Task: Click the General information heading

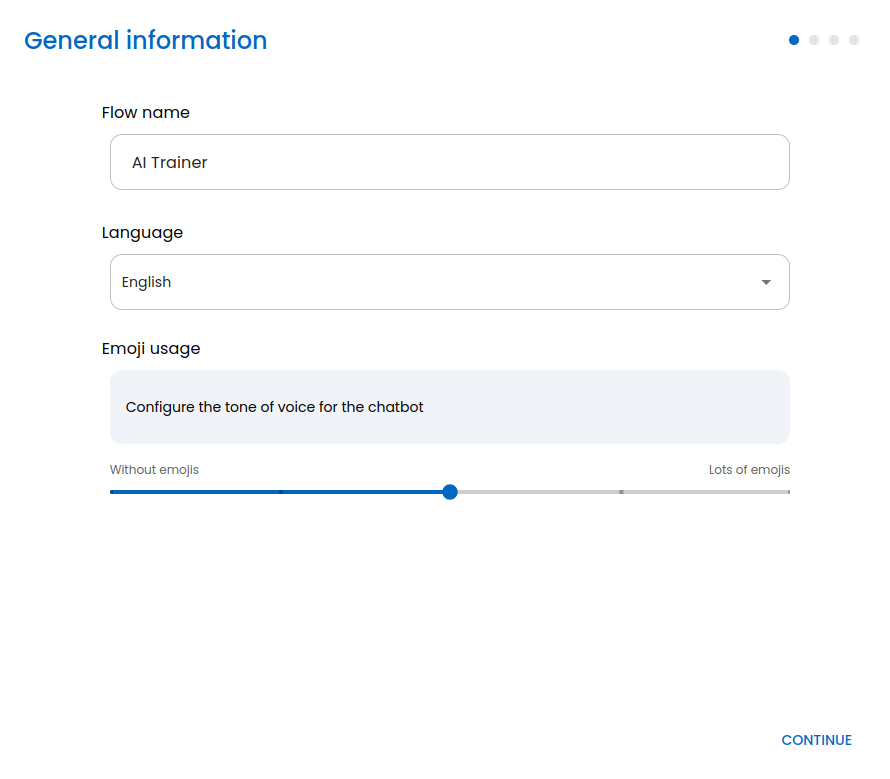Action: (145, 40)
